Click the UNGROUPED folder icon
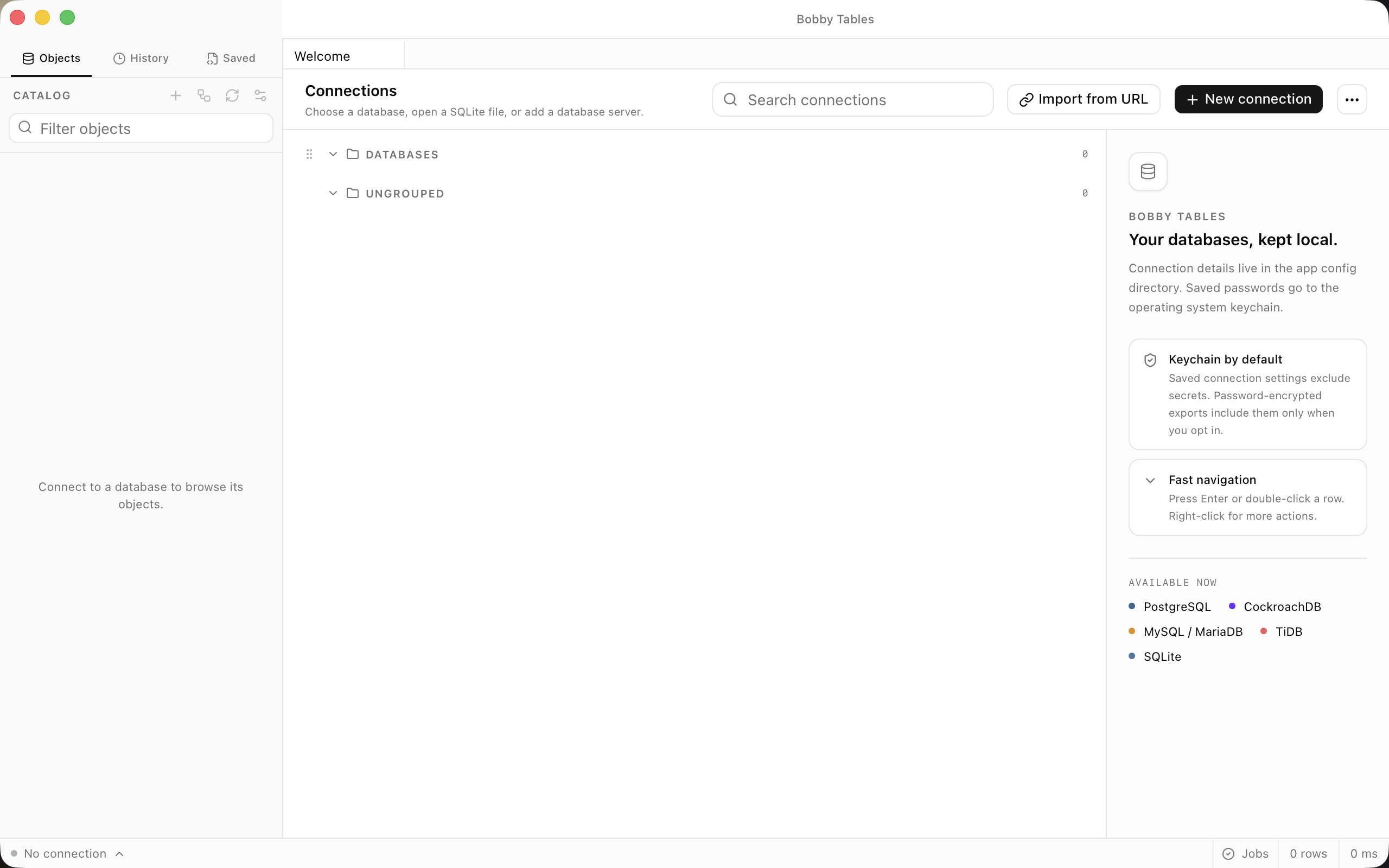The image size is (1389, 868). click(x=353, y=193)
